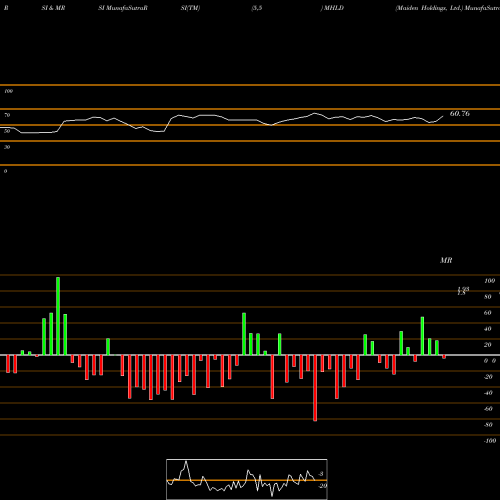Screen dimensions: 500x500
Task: Click the RSI axis label 30
Action: coord(7,147)
